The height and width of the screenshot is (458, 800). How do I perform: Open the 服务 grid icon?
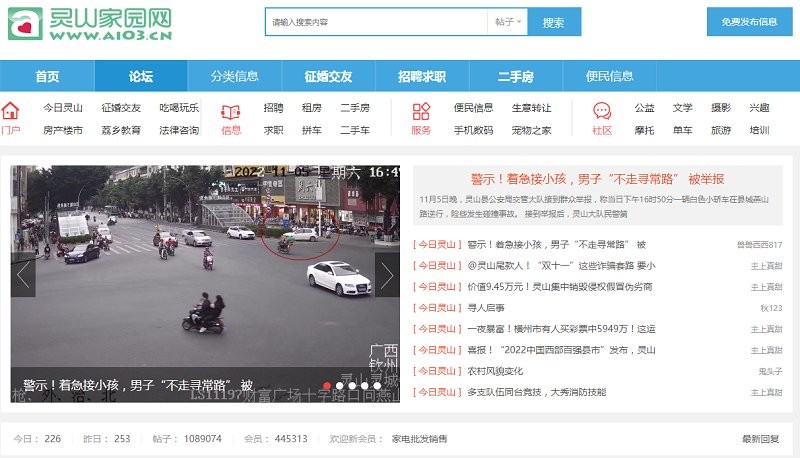point(421,111)
